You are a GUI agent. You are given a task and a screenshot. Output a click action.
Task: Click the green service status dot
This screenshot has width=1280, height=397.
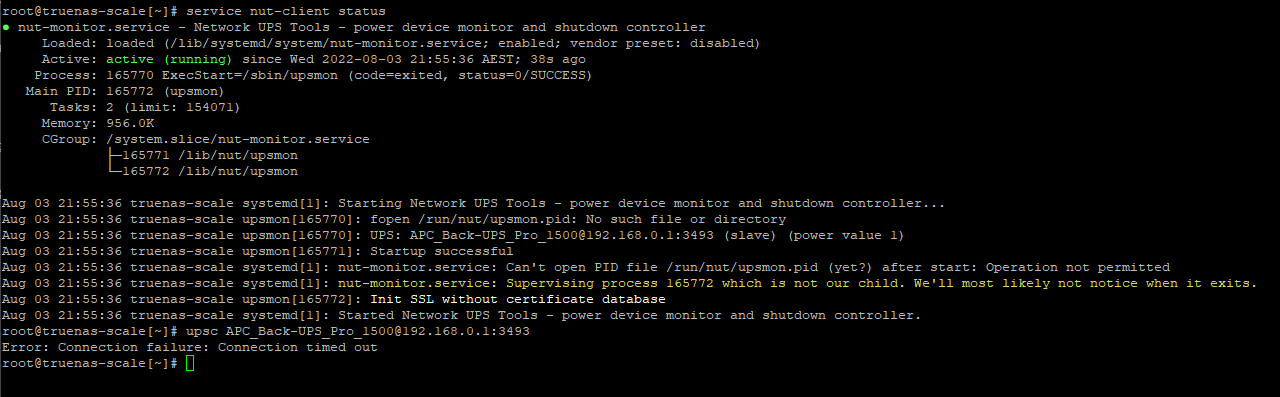tap(6, 28)
